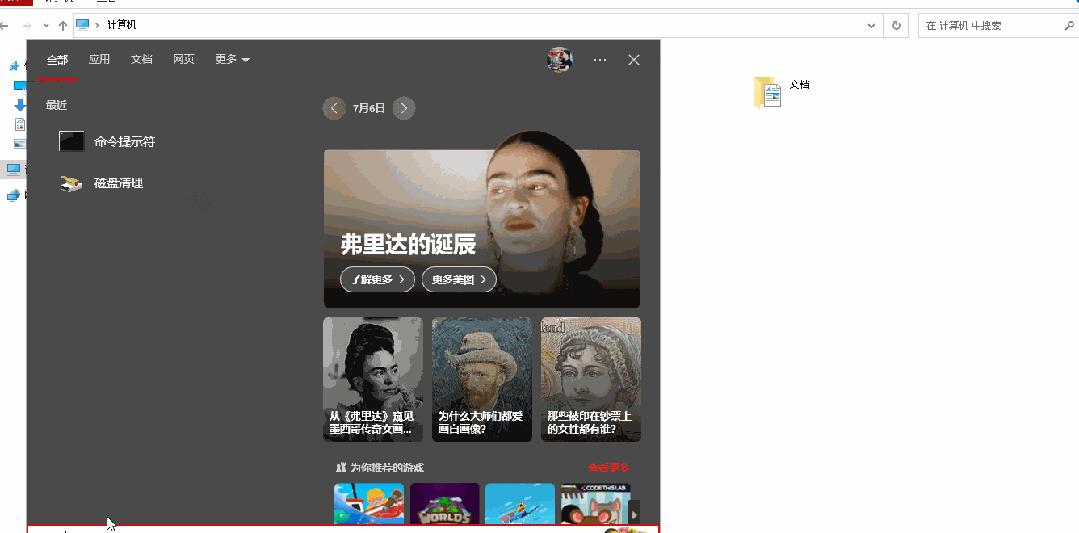1079x533 pixels.
Task: Switch to the 全部 tab
Action: coord(57,60)
